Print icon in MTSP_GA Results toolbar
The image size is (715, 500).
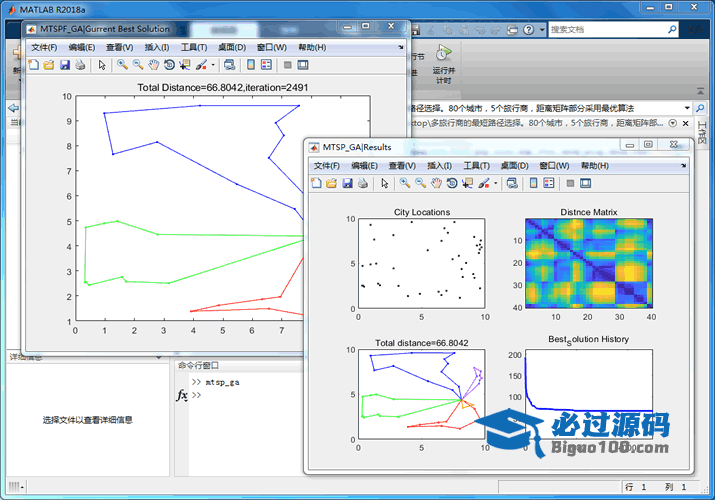point(363,183)
